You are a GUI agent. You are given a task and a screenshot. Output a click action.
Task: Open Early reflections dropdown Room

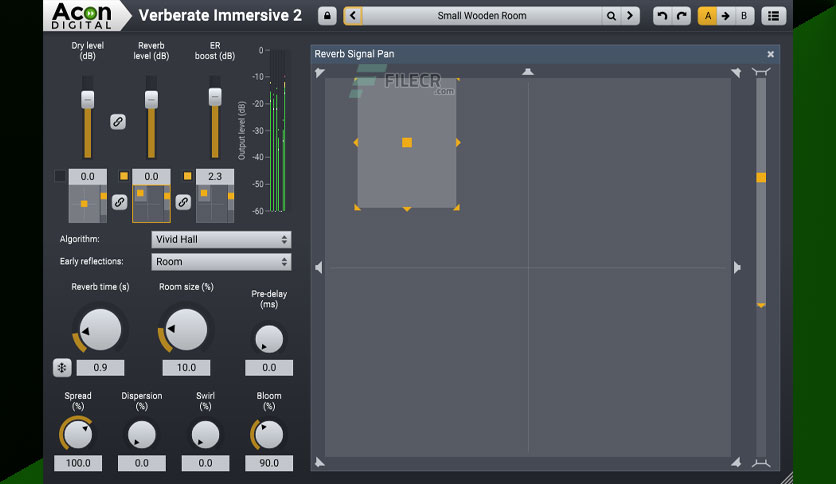(221, 262)
